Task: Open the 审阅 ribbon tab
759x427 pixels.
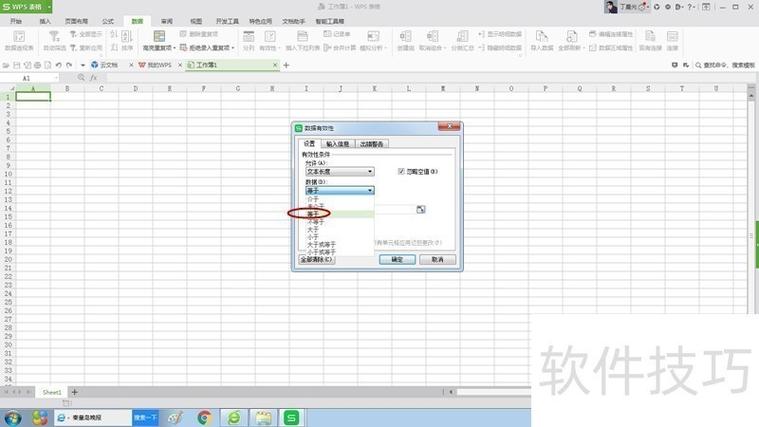Action: click(x=167, y=21)
